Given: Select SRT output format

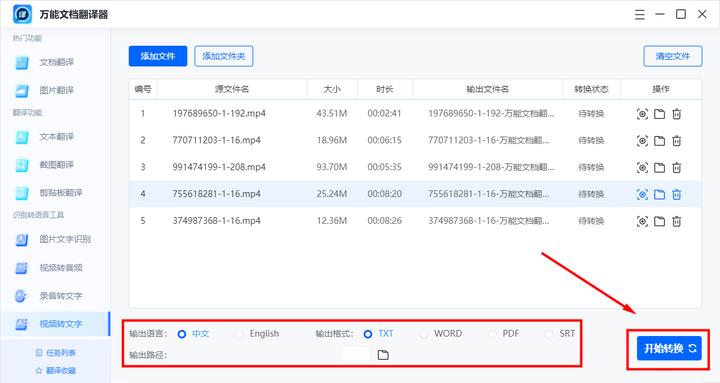Looking at the screenshot, I should [x=549, y=334].
